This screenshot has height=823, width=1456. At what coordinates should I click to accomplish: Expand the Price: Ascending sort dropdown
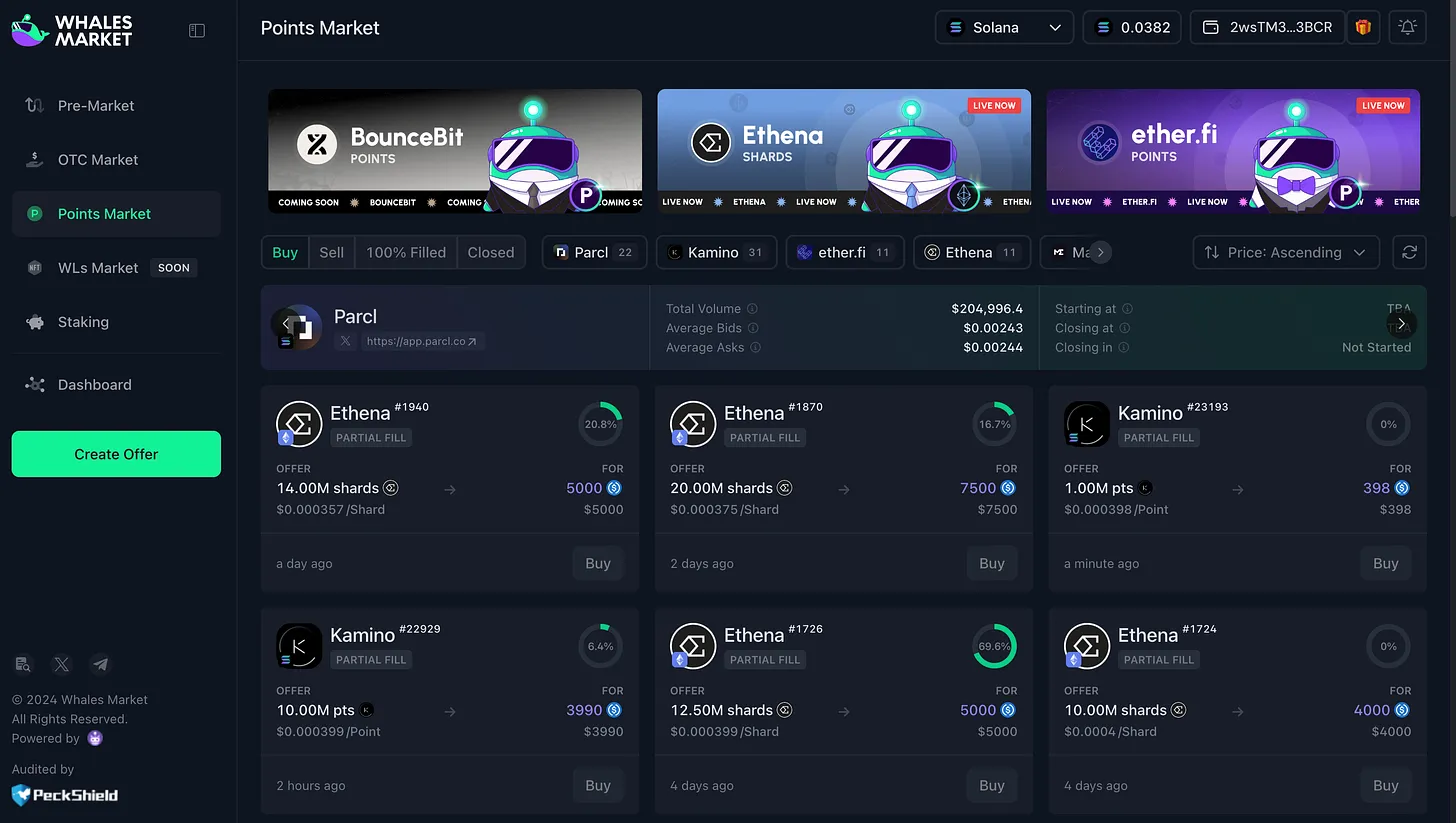(1286, 252)
